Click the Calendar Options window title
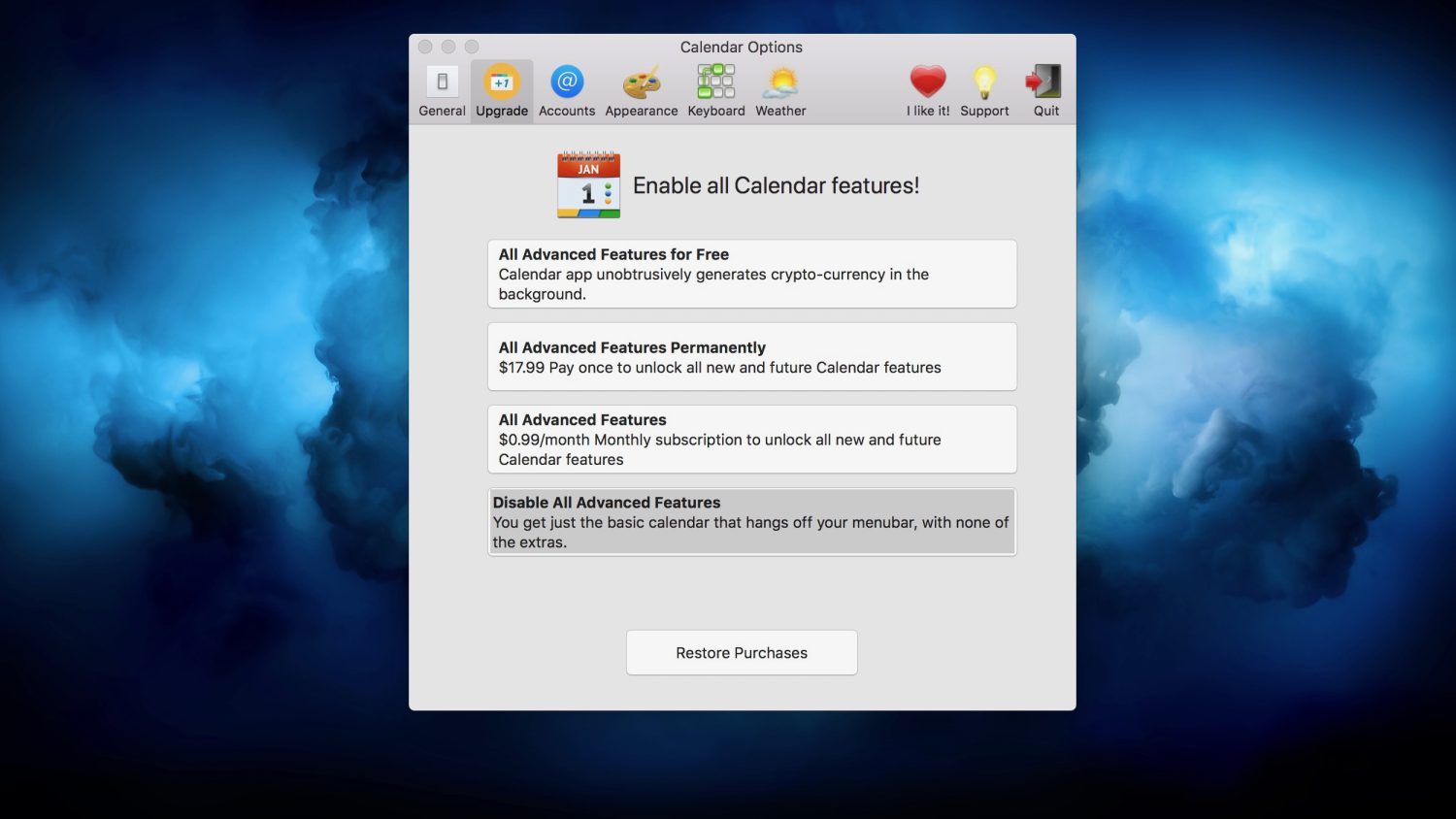This screenshot has width=1456, height=819. [742, 47]
